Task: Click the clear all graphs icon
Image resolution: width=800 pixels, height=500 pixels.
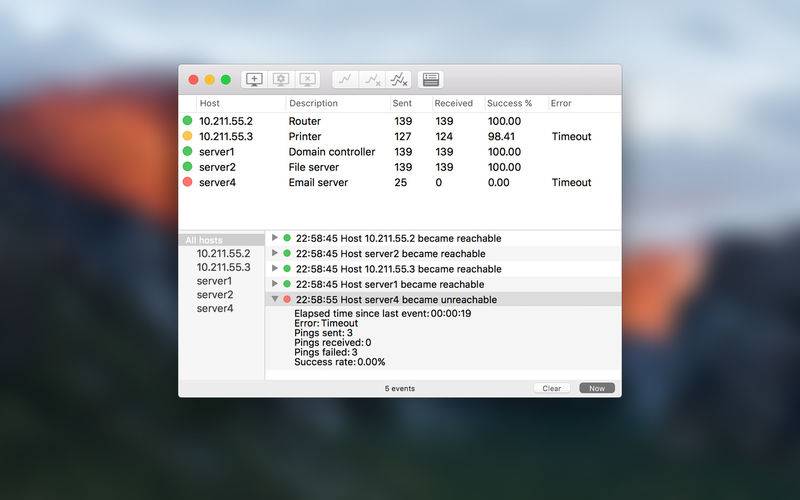Action: [x=398, y=80]
